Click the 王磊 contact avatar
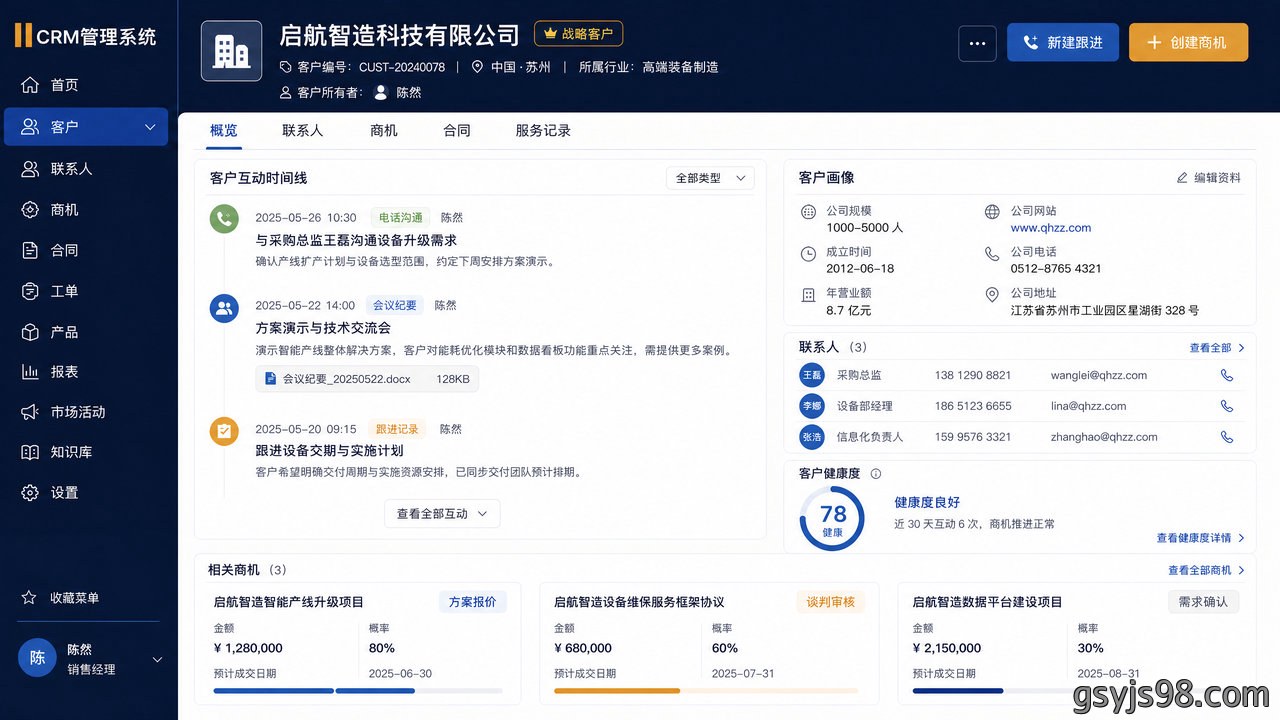 tap(811, 375)
